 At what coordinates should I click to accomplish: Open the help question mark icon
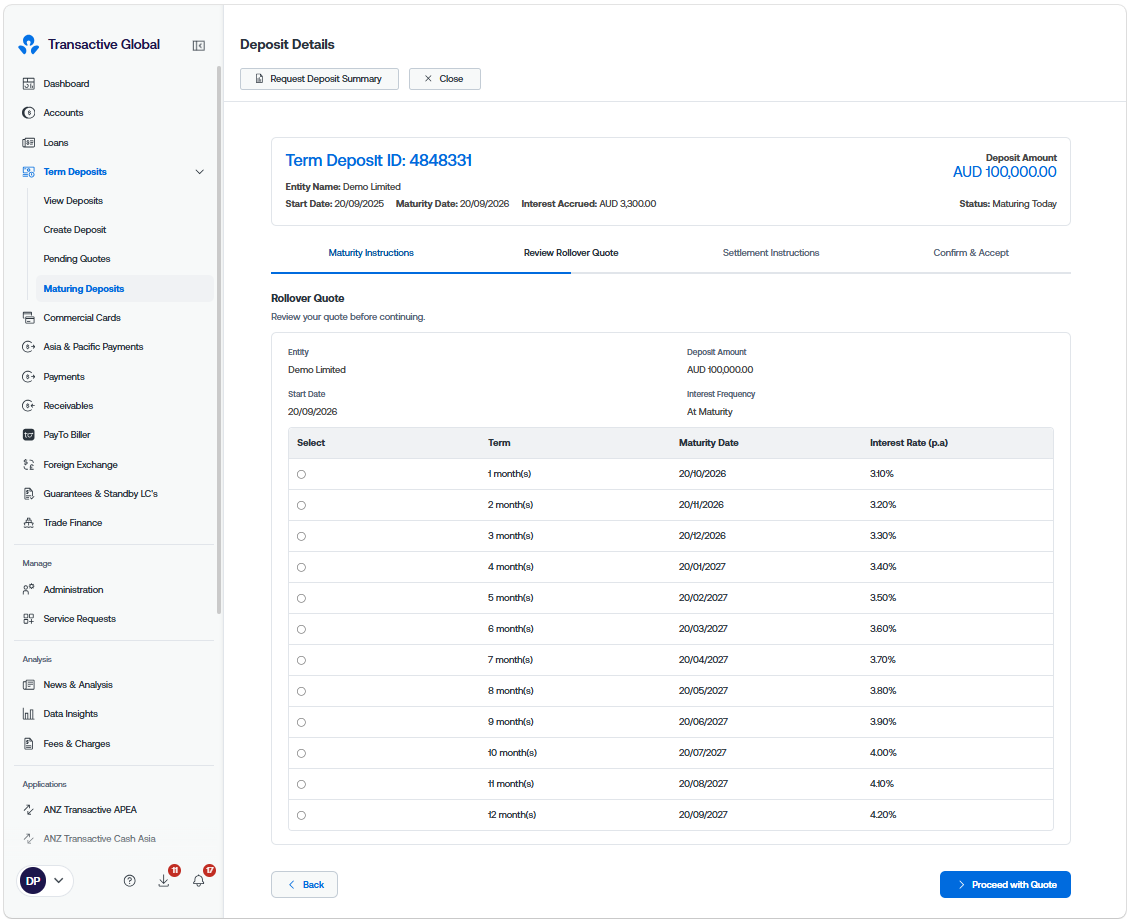pyautogui.click(x=130, y=881)
